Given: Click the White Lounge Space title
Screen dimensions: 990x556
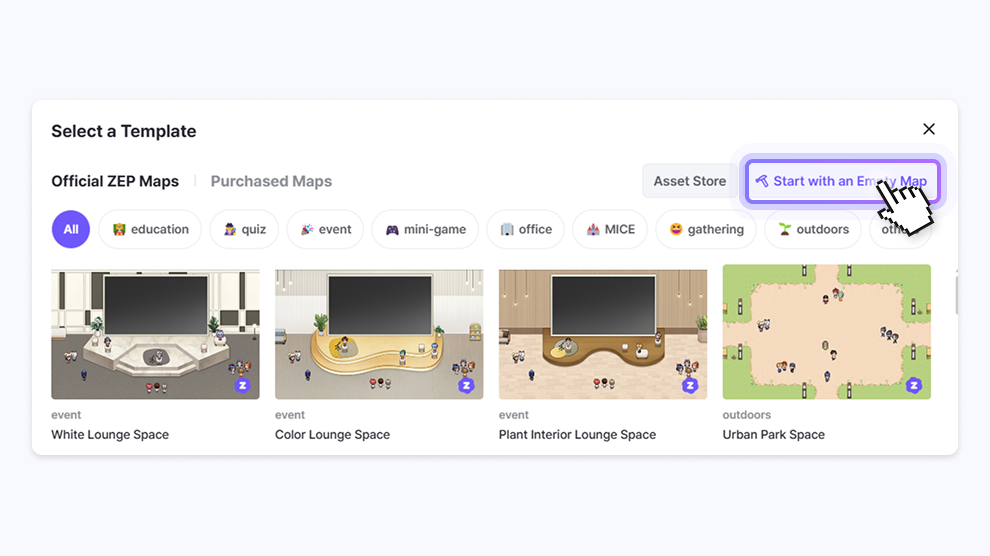Looking at the screenshot, I should 110,434.
